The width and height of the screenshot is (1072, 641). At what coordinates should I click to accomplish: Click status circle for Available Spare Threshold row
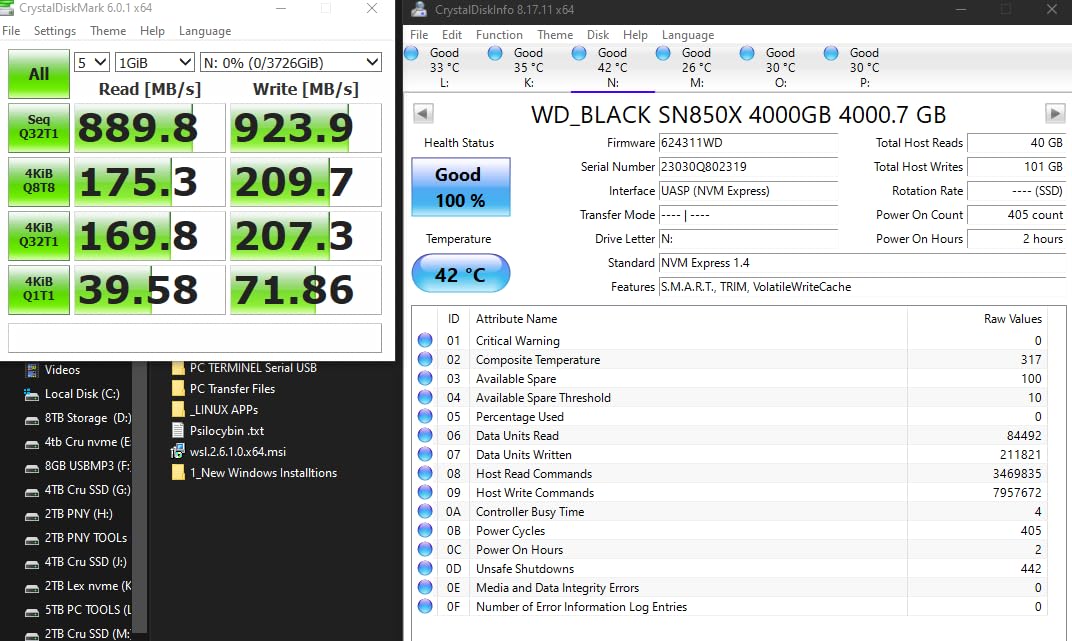pyautogui.click(x=425, y=398)
